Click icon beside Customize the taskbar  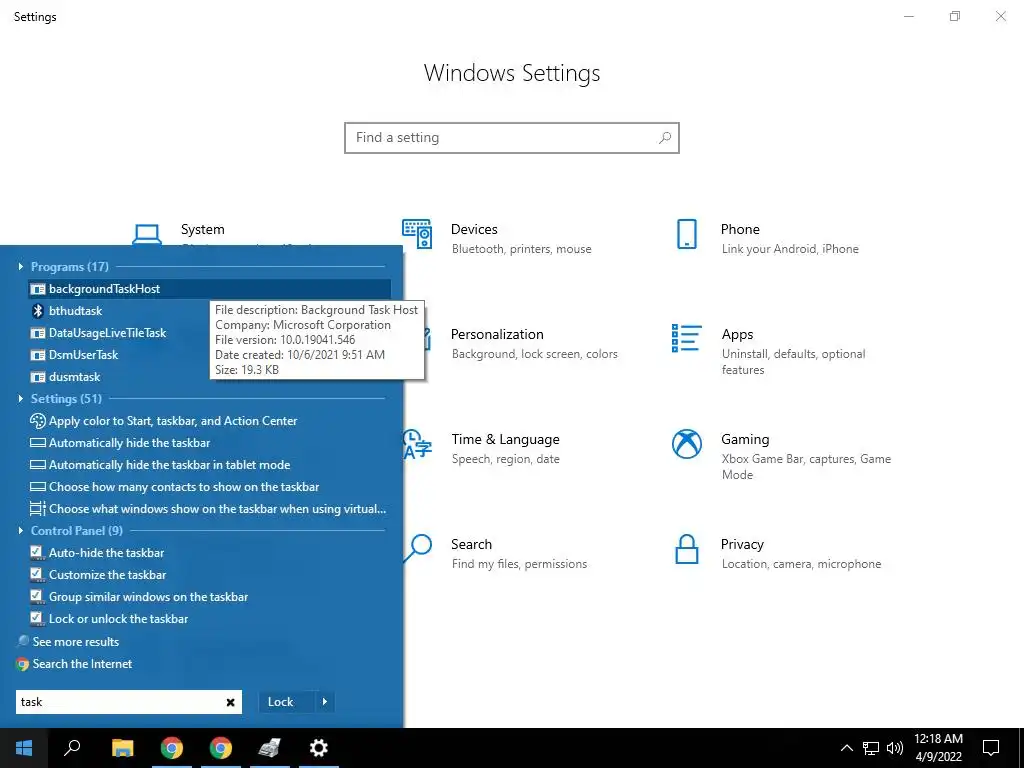[x=37, y=575]
